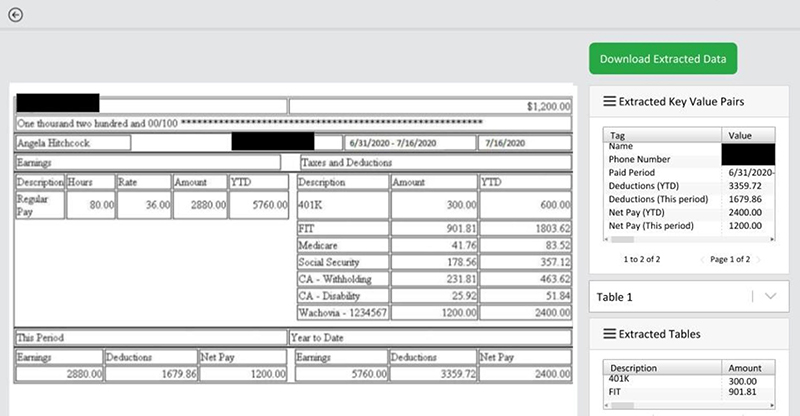Select the Deductions (This period) tag row
800x416 pixels.
[x=689, y=199]
